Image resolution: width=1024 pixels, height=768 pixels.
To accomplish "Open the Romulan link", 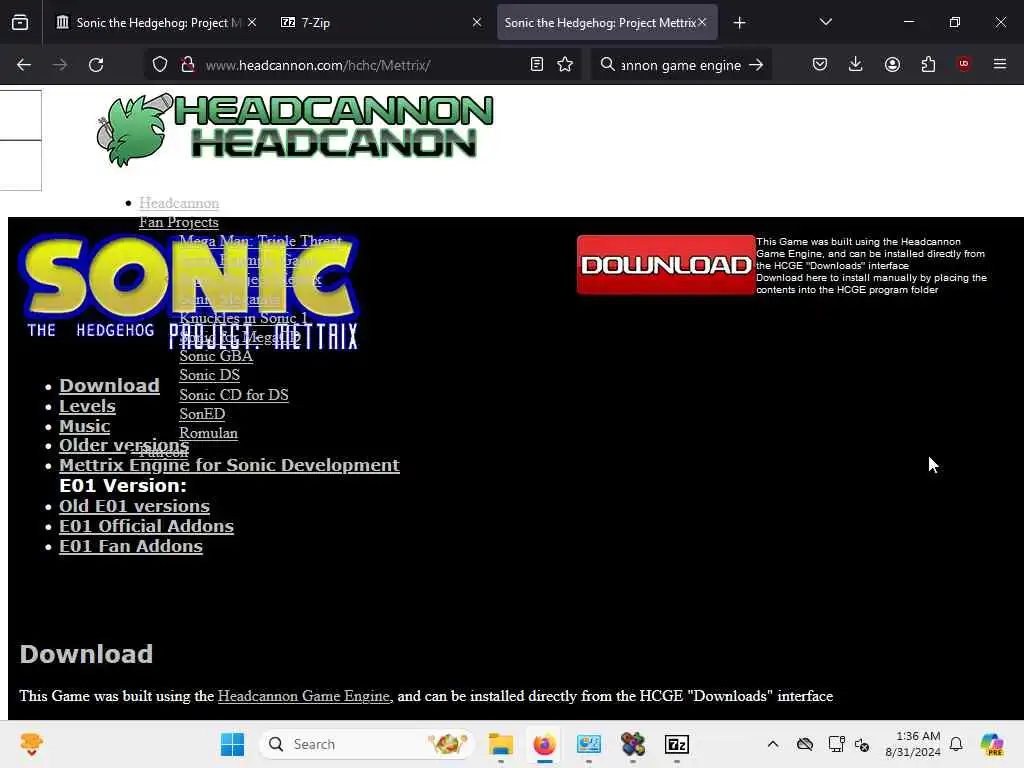I will [208, 433].
